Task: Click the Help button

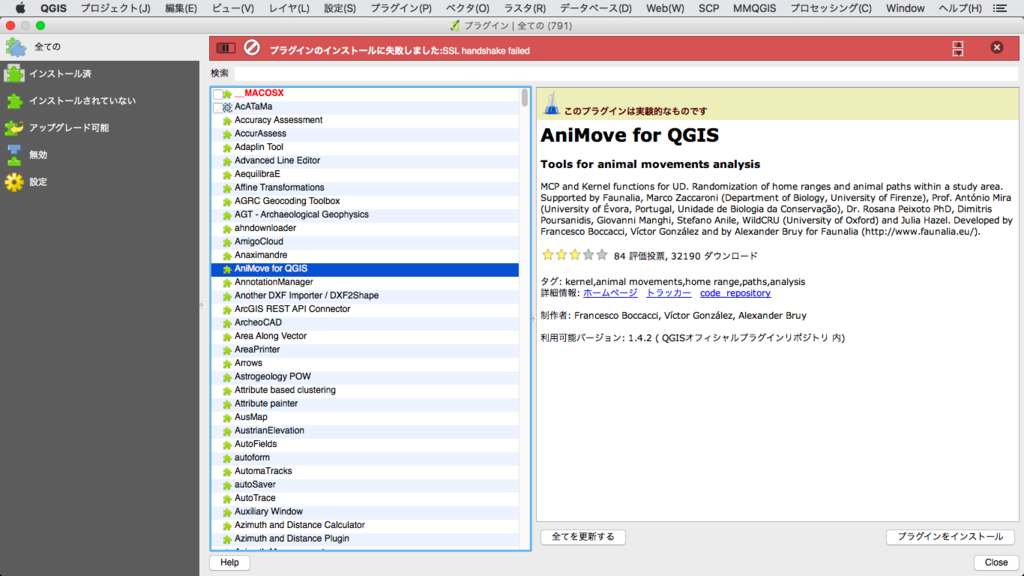Action: 229,562
